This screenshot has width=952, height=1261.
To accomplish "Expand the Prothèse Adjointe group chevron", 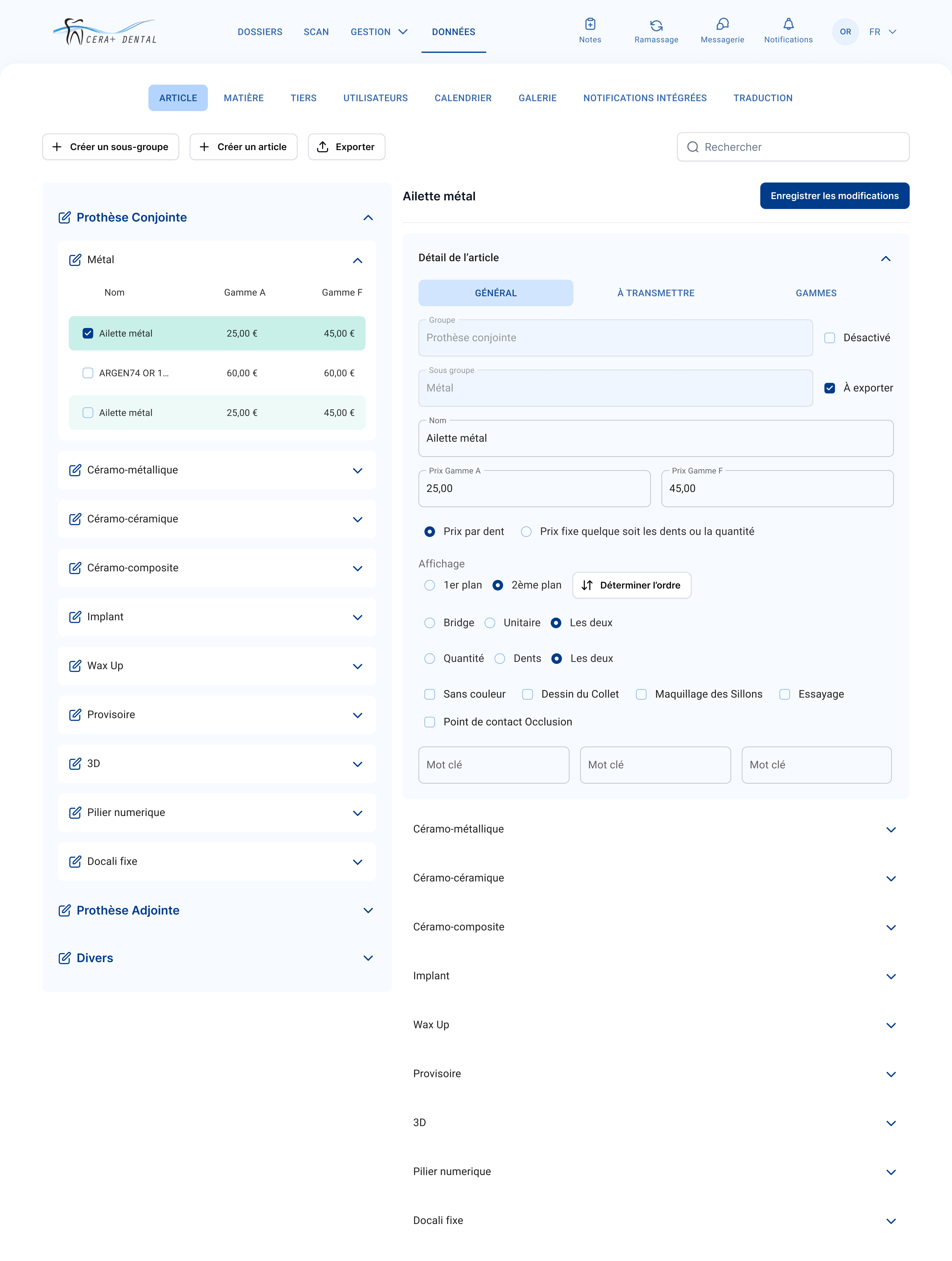I will point(368,910).
